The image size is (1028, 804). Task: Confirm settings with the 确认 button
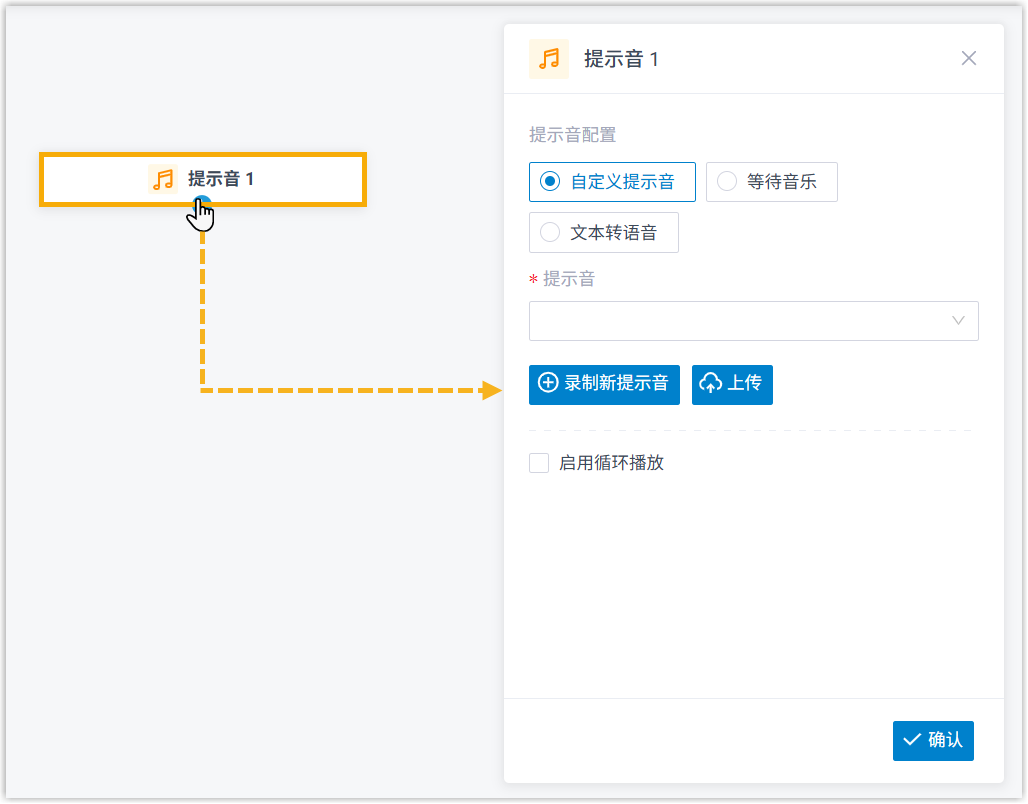pyautogui.click(x=933, y=740)
